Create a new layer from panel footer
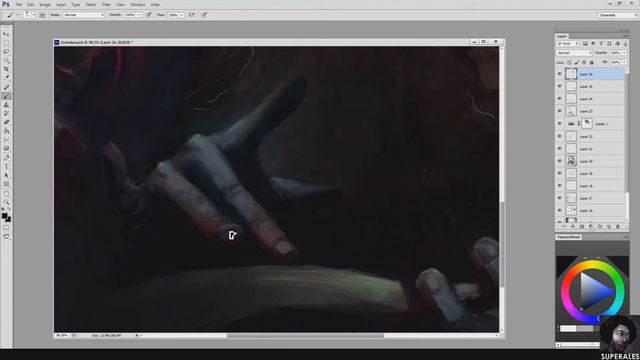 tap(609, 226)
